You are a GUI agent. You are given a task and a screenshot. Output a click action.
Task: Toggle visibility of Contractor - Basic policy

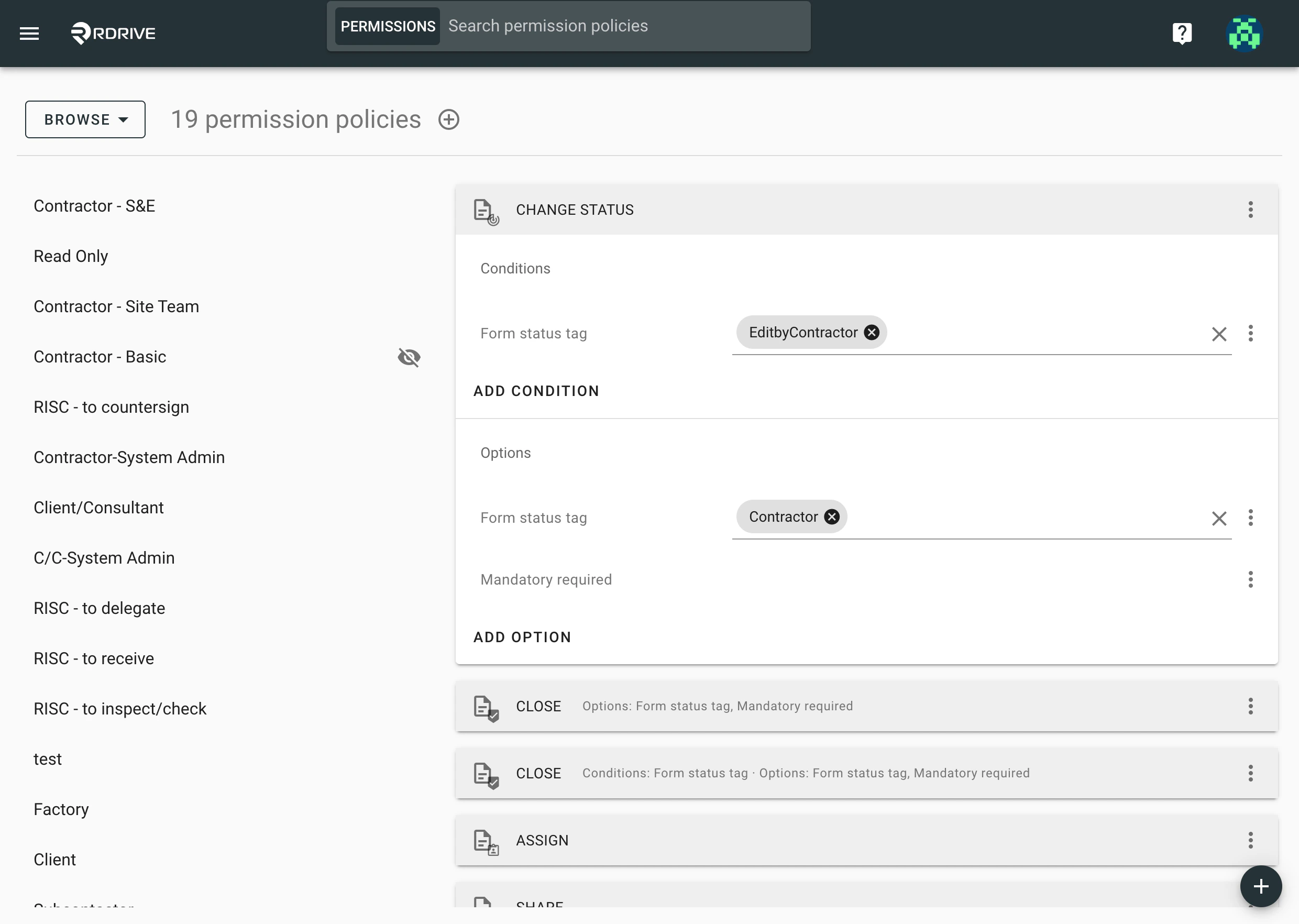(409, 357)
